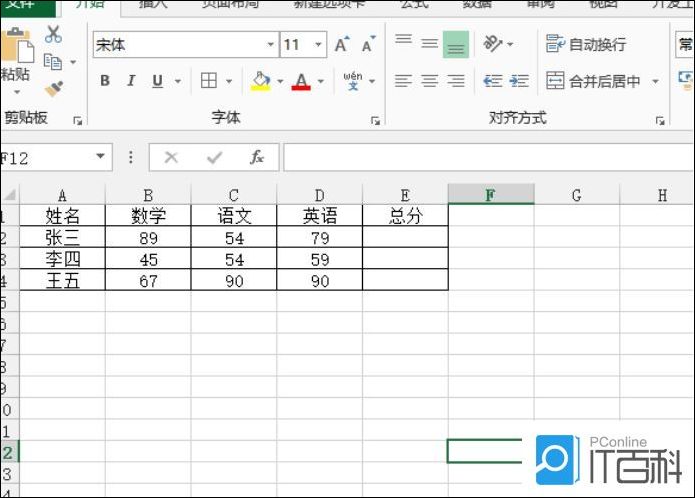Apply the red font color A
This screenshot has height=498, width=695.
coord(301,81)
